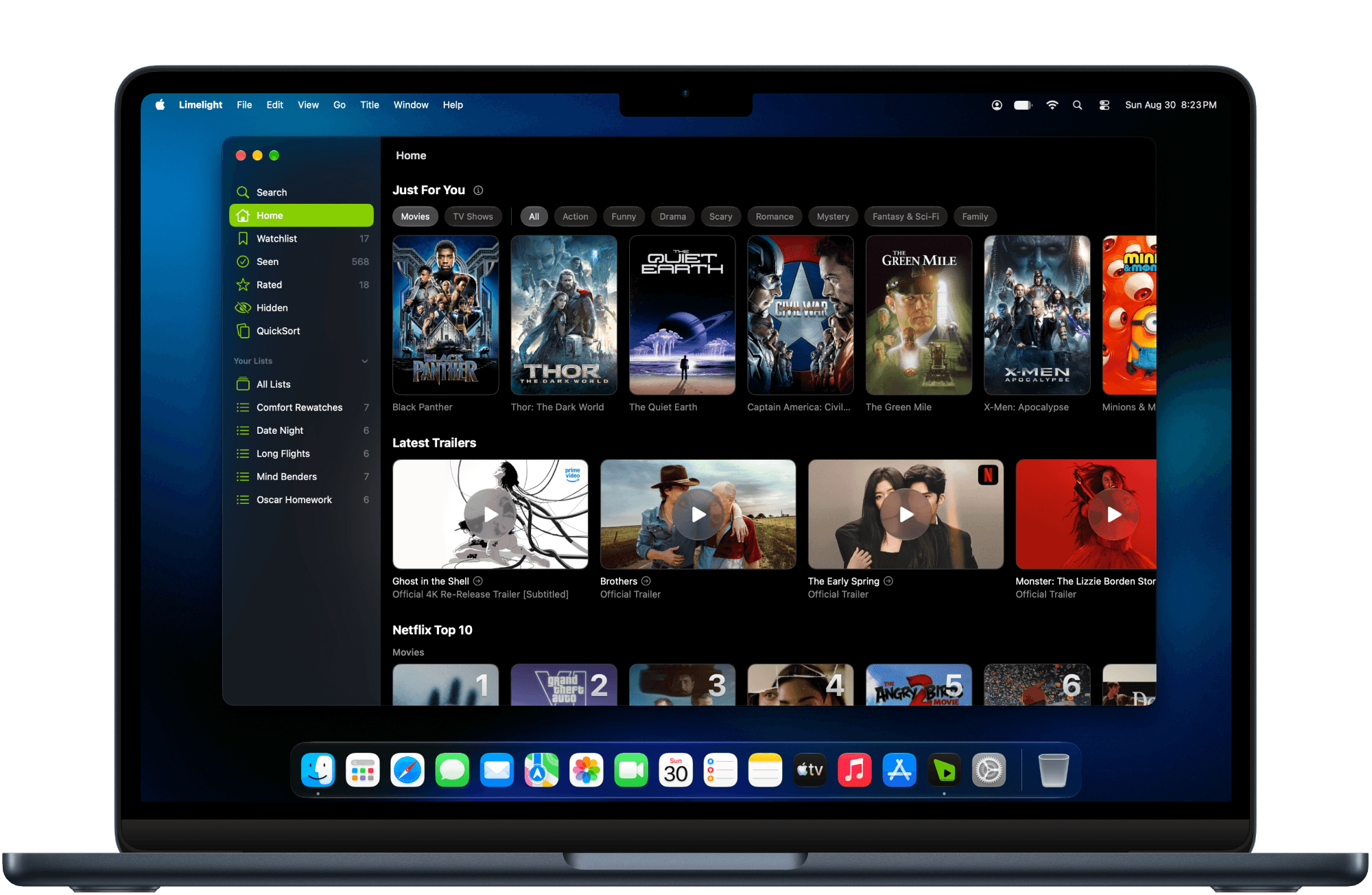Open Brothers details arrow icon
The width and height of the screenshot is (1372, 895).
coord(646,581)
